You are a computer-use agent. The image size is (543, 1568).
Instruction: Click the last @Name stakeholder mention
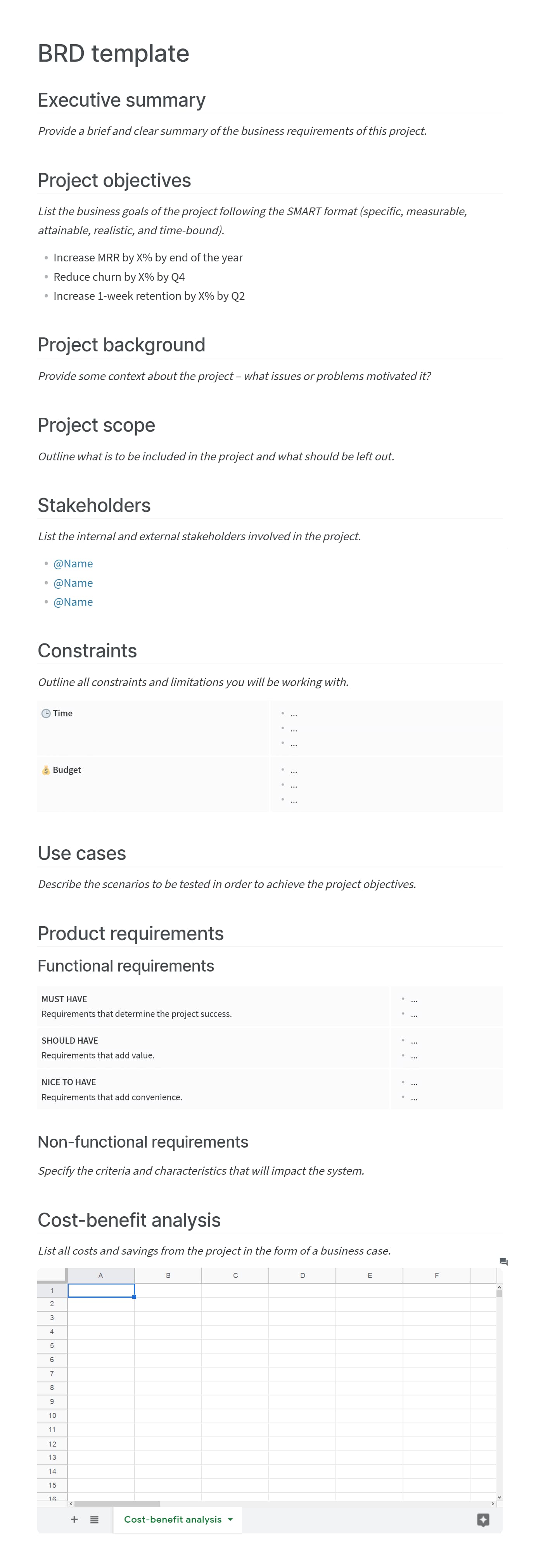click(x=73, y=602)
